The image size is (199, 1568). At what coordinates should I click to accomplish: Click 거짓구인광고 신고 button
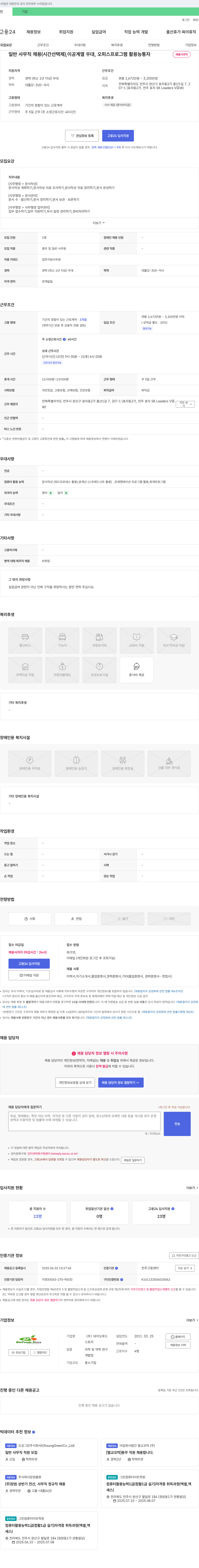184,1255
